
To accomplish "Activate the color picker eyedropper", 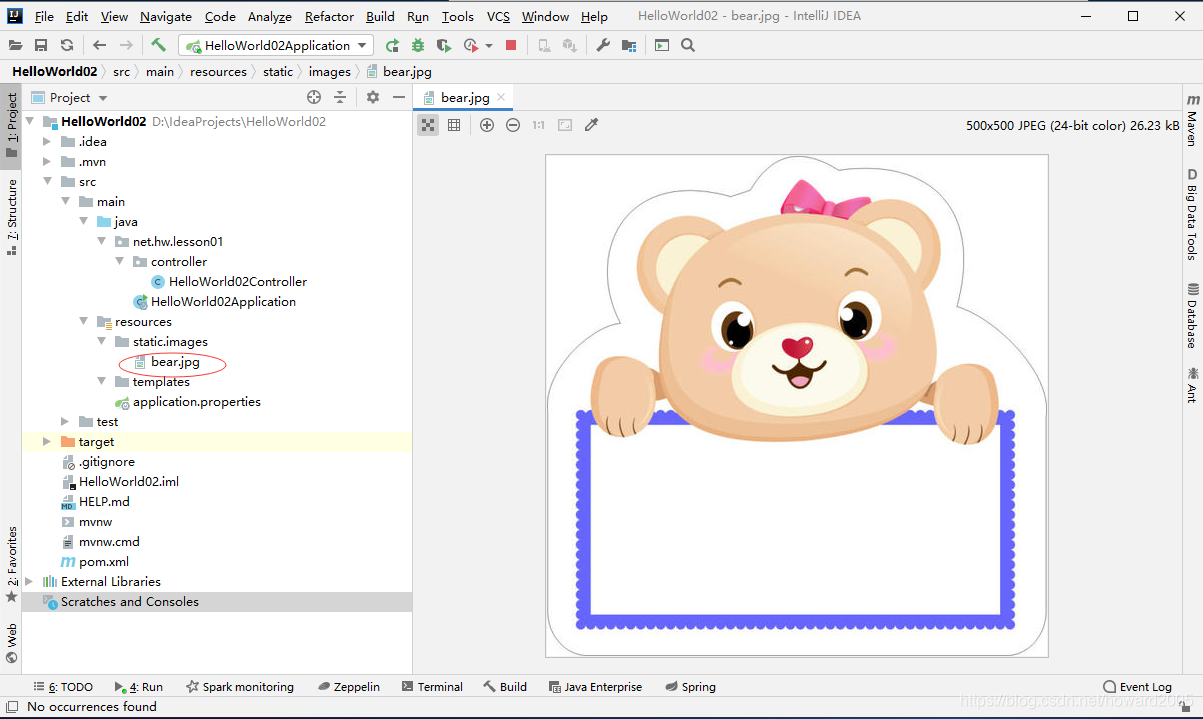I will (591, 125).
